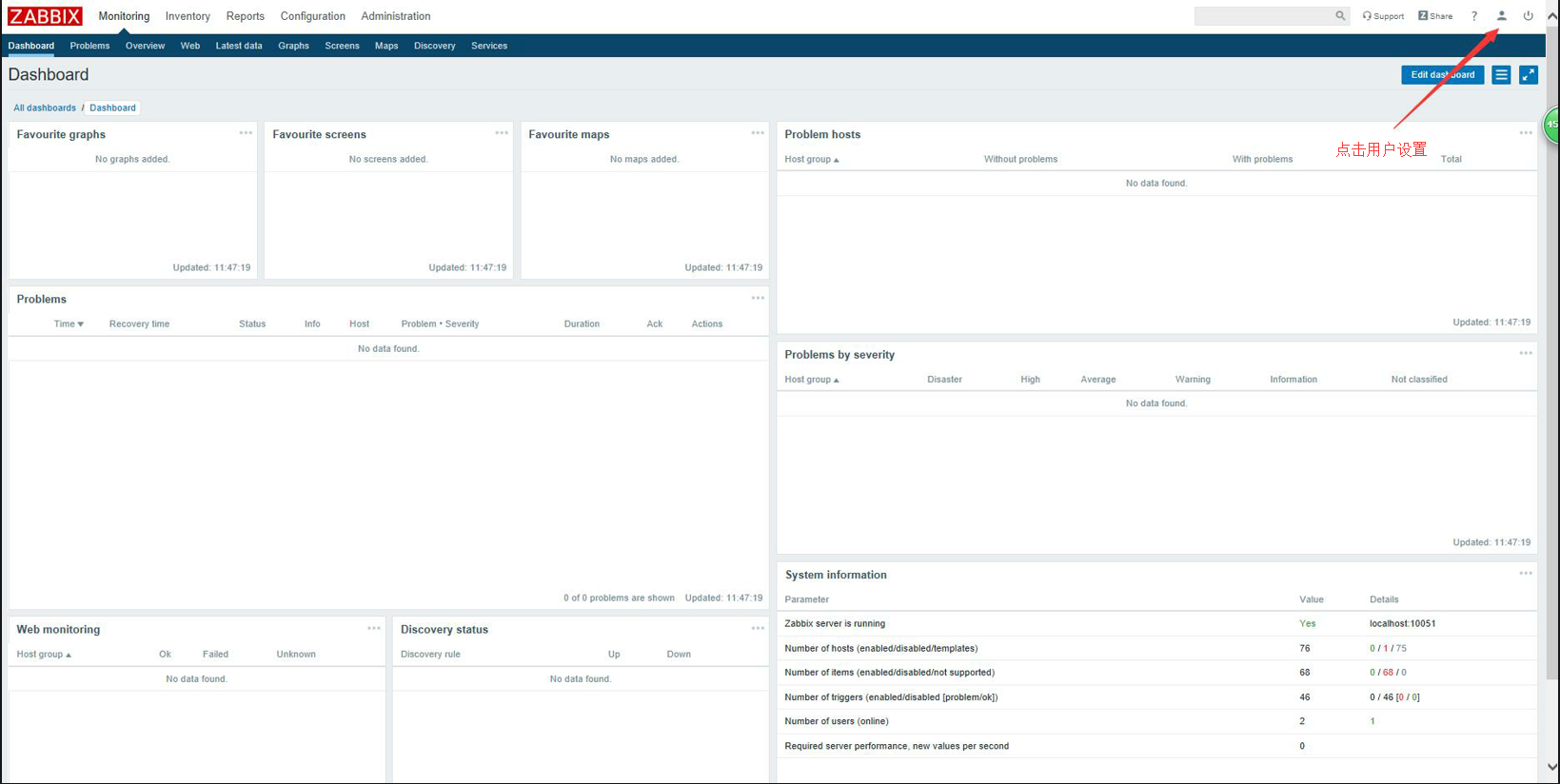Sort Problems by severity by Host group
The image size is (1560, 784).
(812, 380)
